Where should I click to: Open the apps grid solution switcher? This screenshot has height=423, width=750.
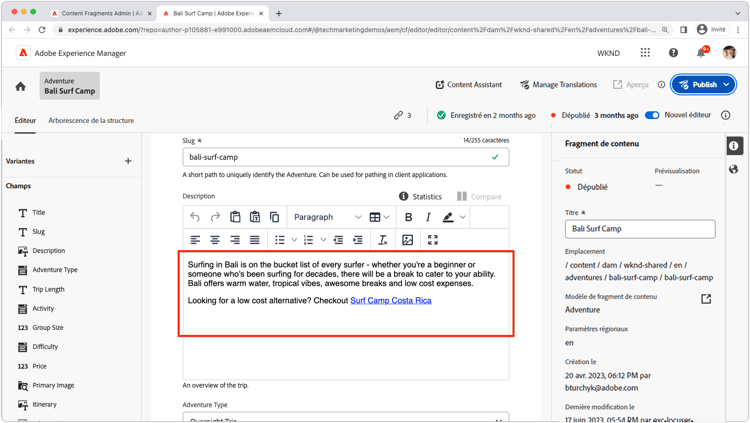point(645,53)
